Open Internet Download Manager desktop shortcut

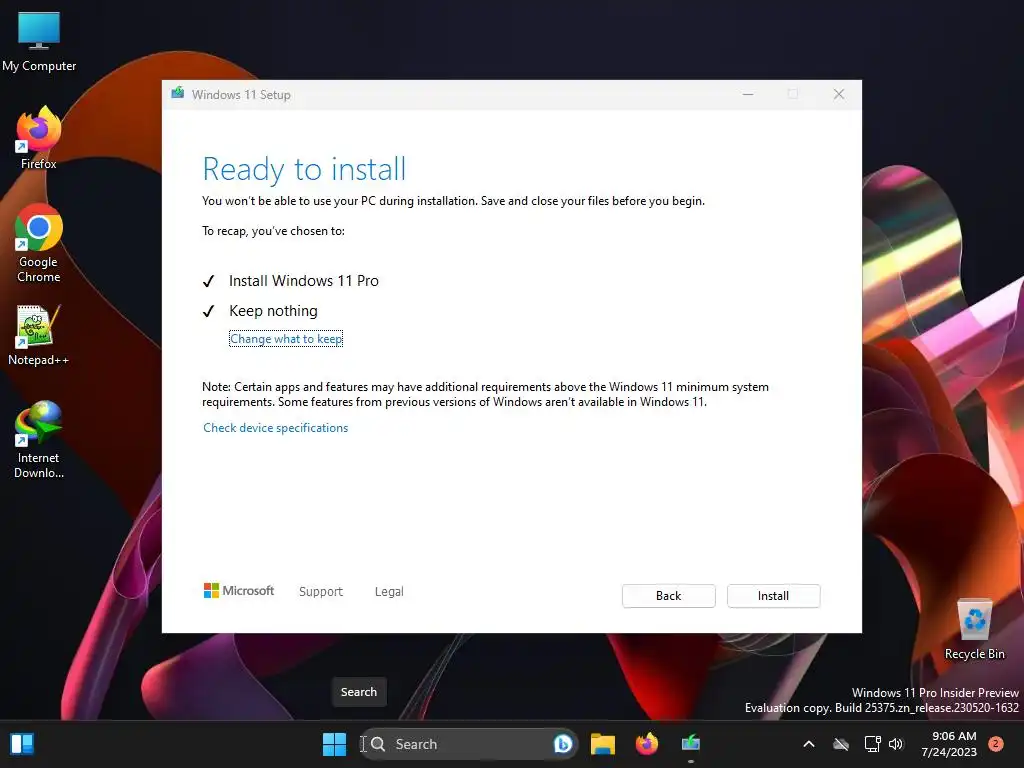pos(39,439)
